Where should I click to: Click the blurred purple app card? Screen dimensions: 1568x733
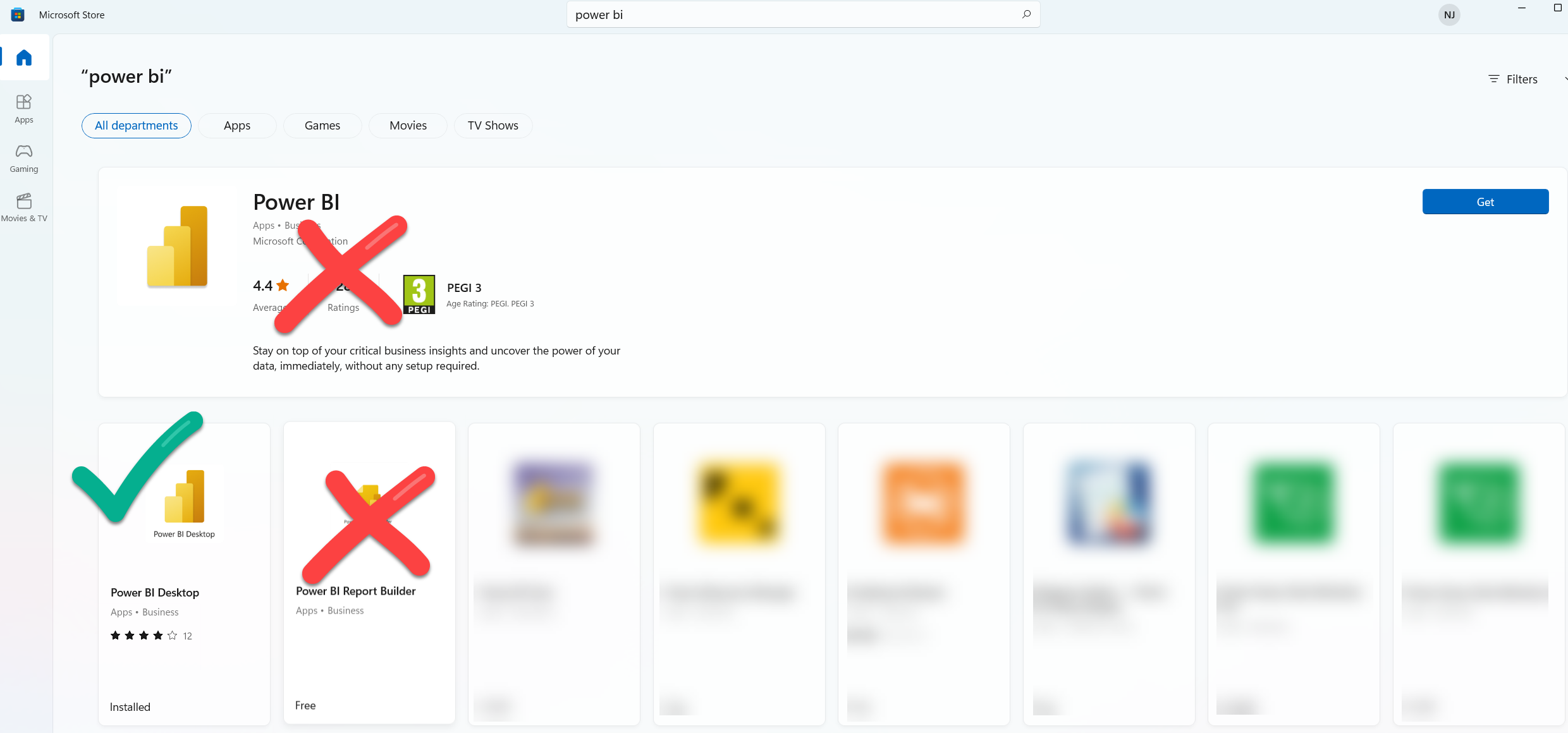click(554, 574)
